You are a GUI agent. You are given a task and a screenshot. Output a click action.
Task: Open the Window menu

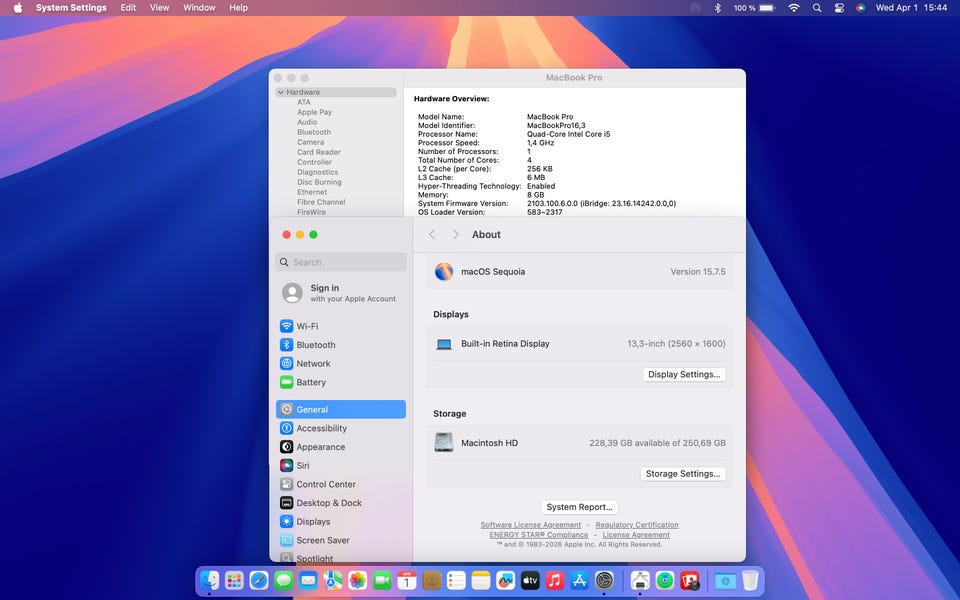point(199,8)
